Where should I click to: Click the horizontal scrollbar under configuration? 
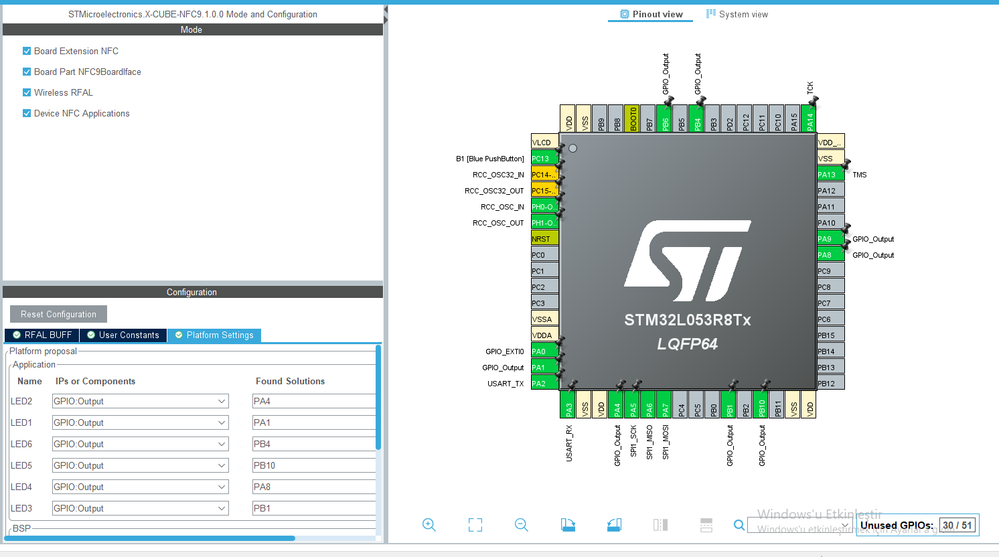tap(150, 539)
